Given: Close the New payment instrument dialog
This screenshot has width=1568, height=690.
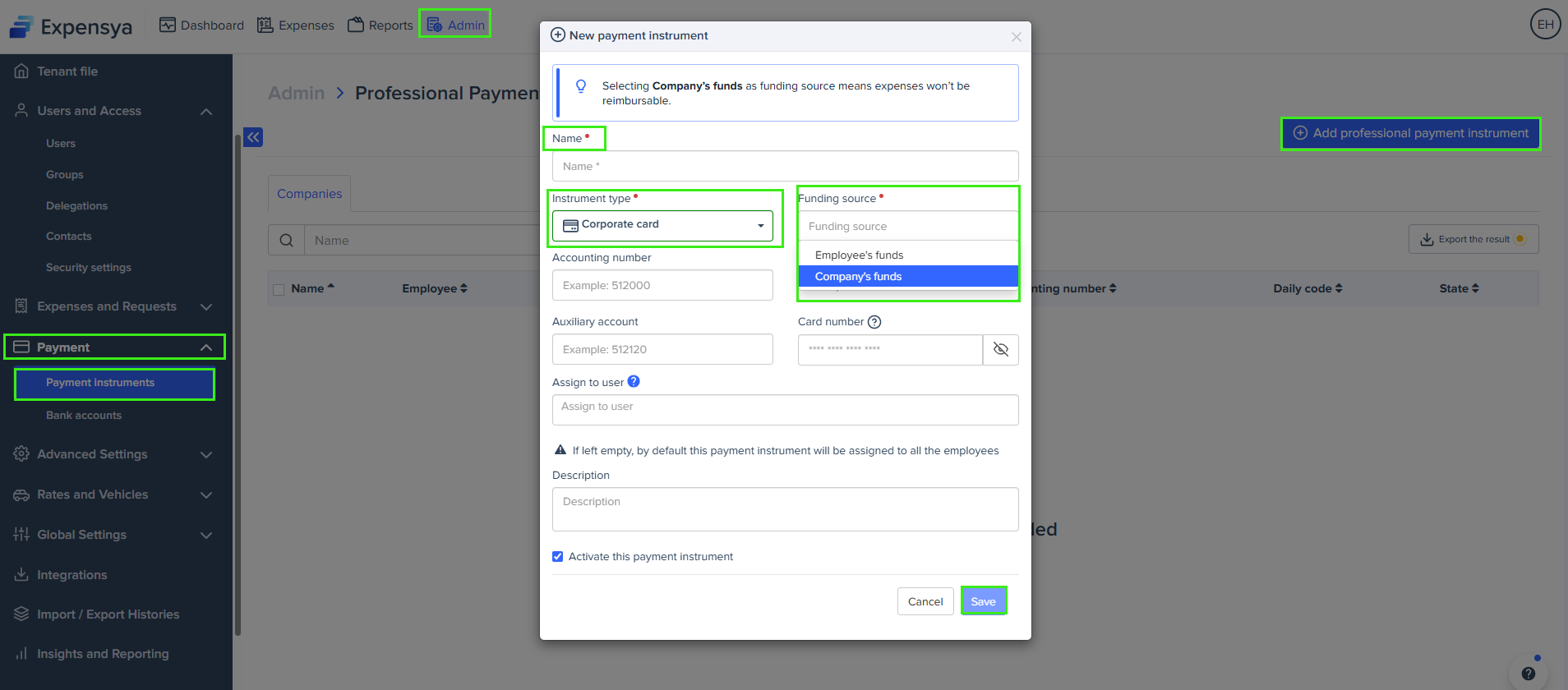Looking at the screenshot, I should point(1016,37).
